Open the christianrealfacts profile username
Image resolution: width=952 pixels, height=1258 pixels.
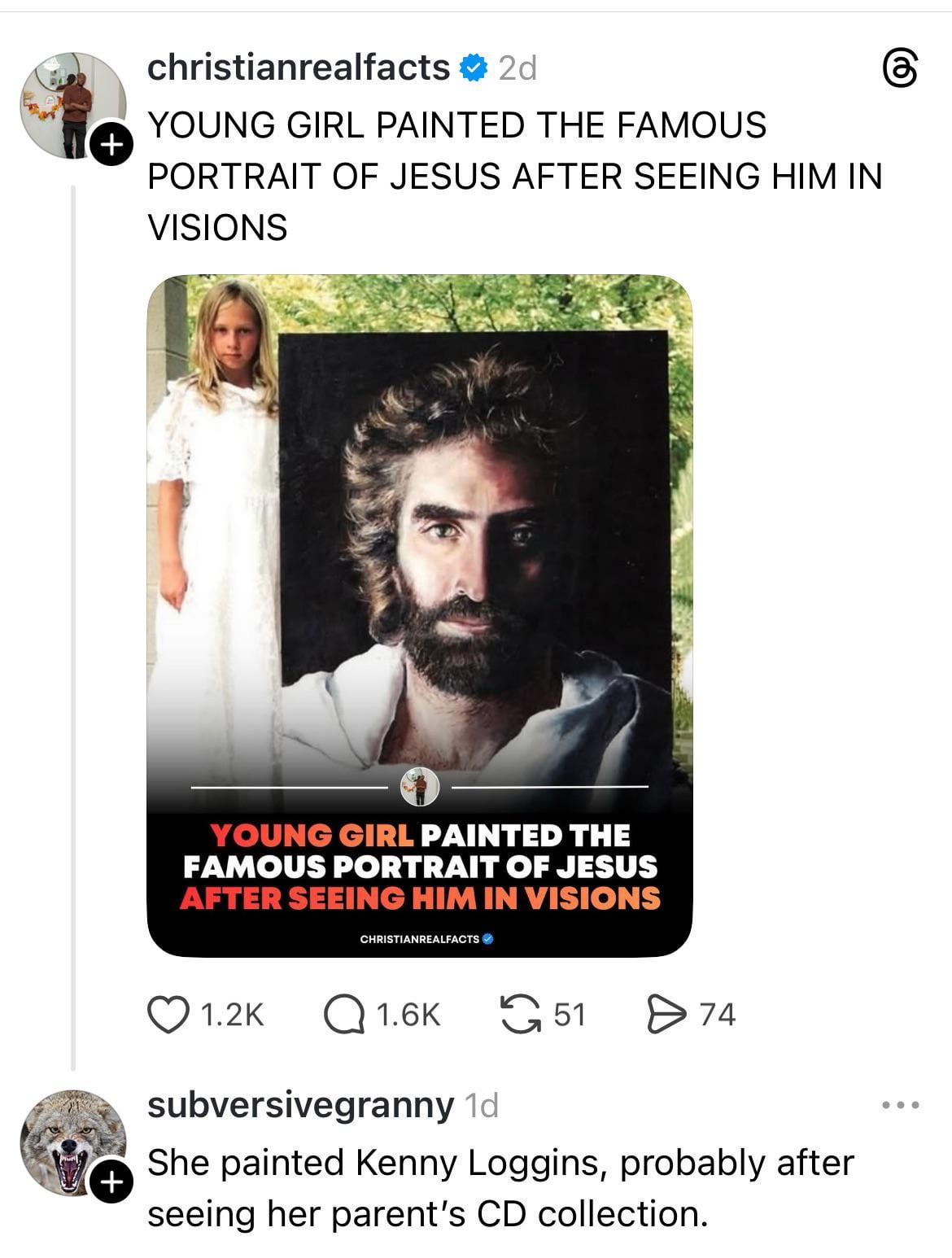(x=298, y=68)
